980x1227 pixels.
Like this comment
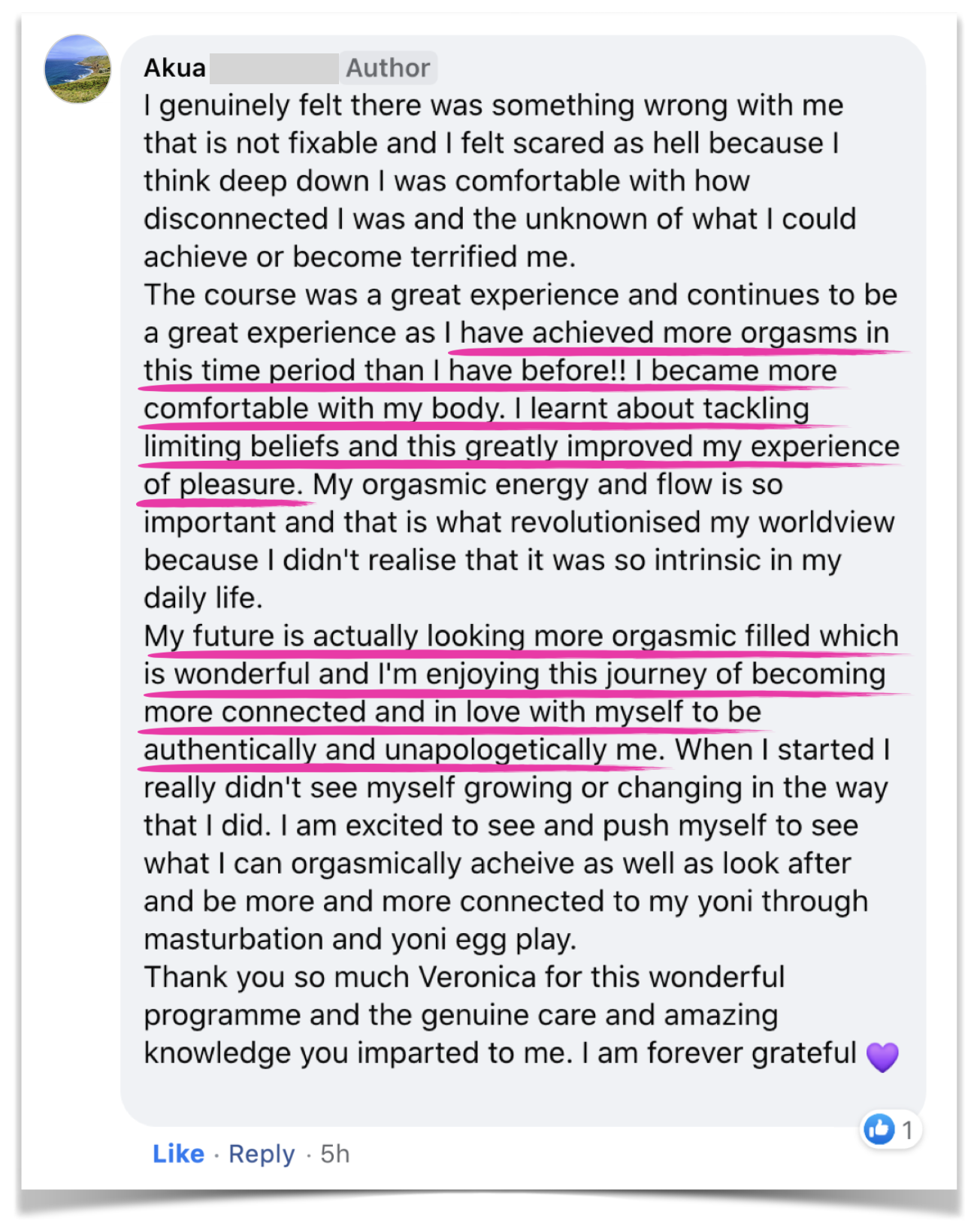tap(178, 1153)
